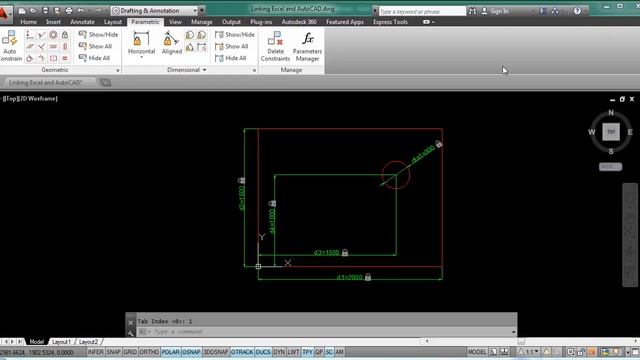Select the Radius dimensional constraint icon
This screenshot has height=360, width=640.
(x=190, y=35)
